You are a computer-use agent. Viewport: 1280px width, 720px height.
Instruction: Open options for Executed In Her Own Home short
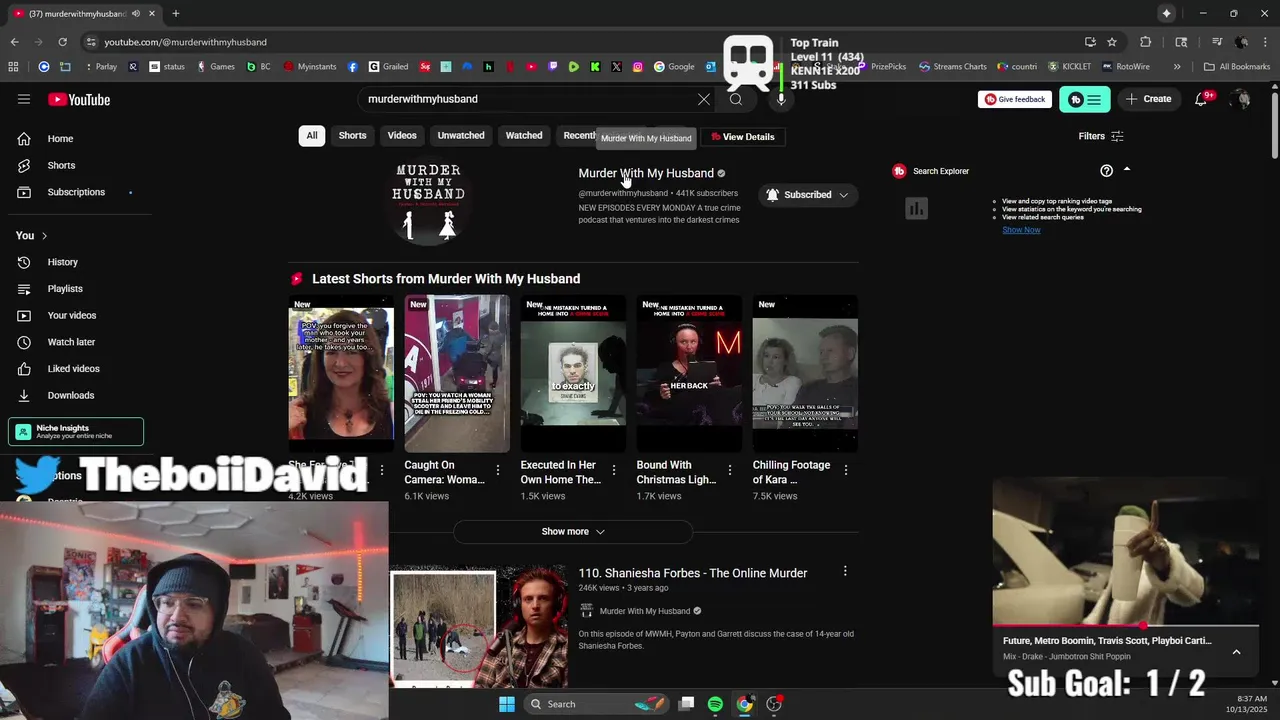click(614, 470)
